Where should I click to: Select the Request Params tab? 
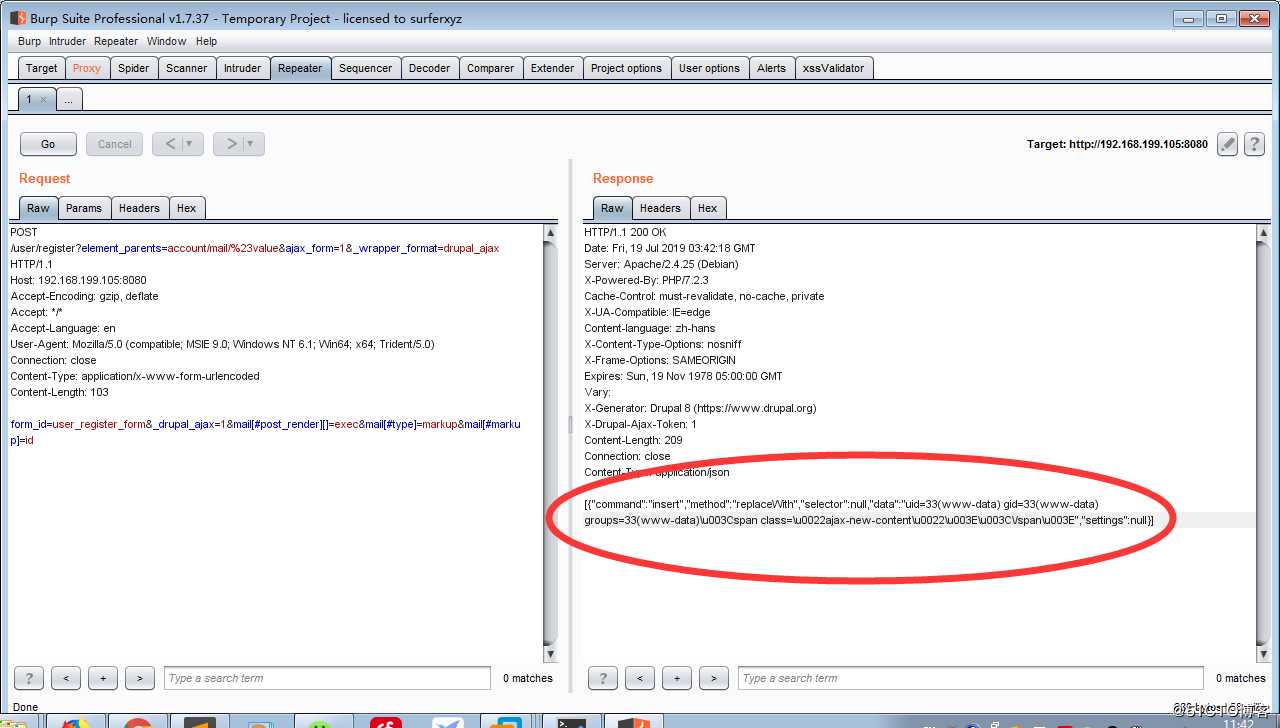pyautogui.click(x=84, y=208)
